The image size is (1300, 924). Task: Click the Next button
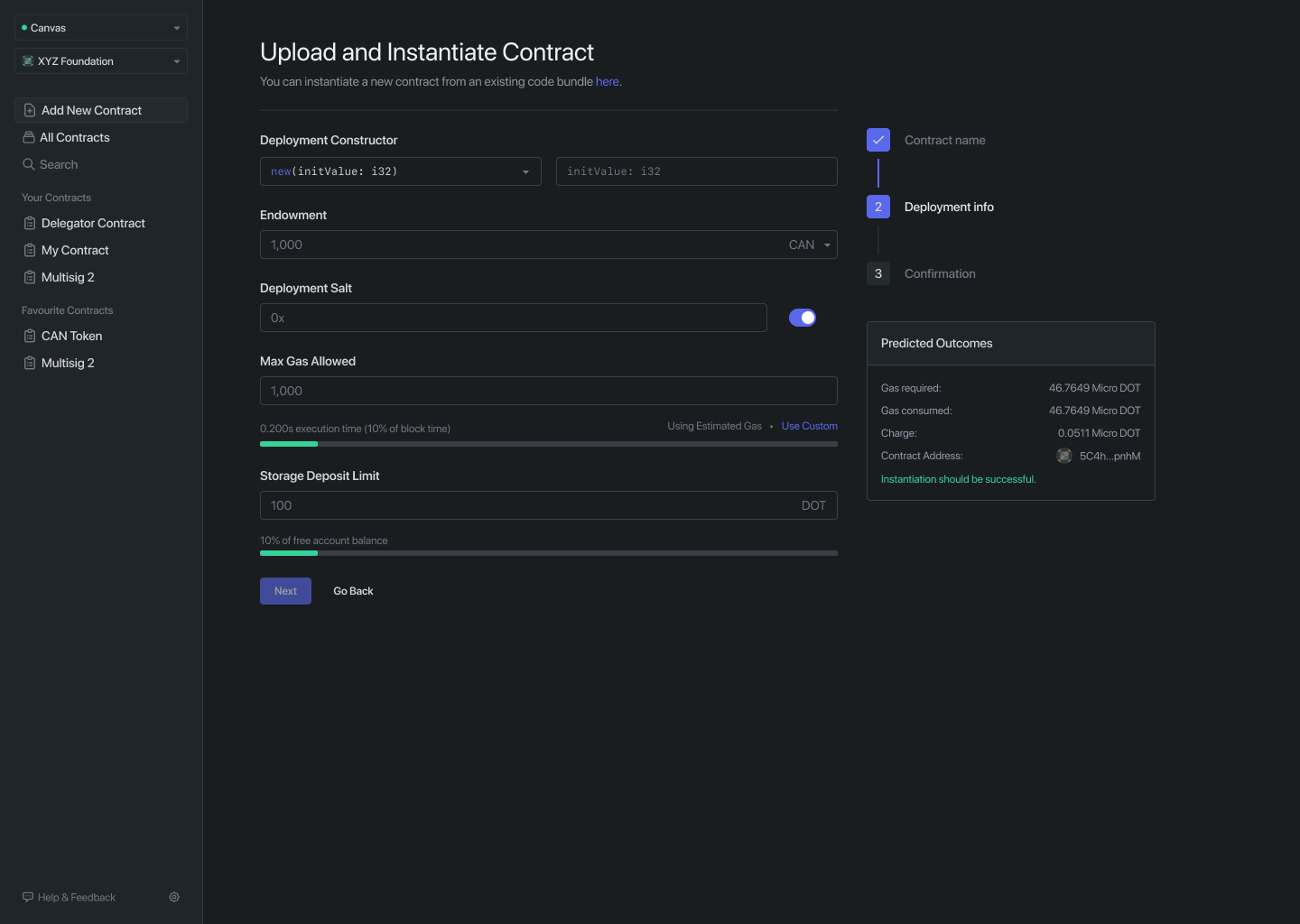pyautogui.click(x=285, y=591)
